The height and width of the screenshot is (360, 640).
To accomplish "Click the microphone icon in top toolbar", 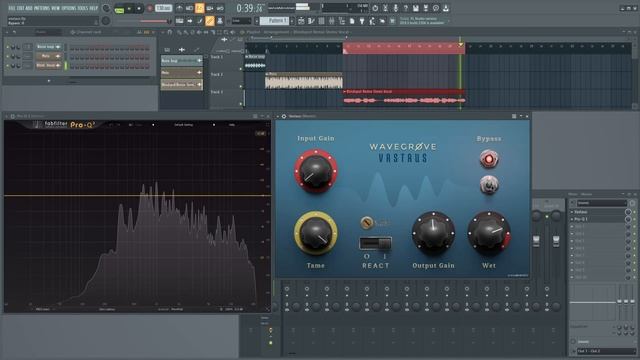I will (396, 8).
